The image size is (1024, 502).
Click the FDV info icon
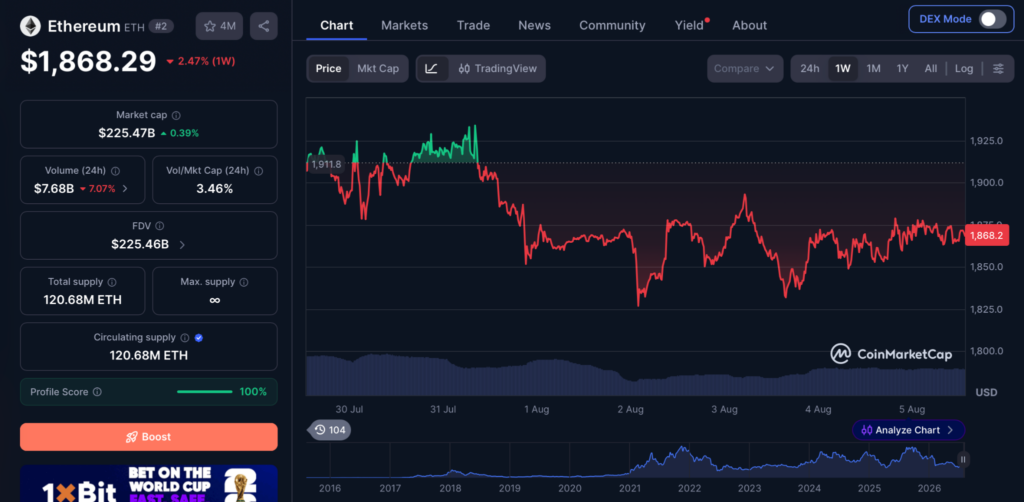tap(160, 226)
